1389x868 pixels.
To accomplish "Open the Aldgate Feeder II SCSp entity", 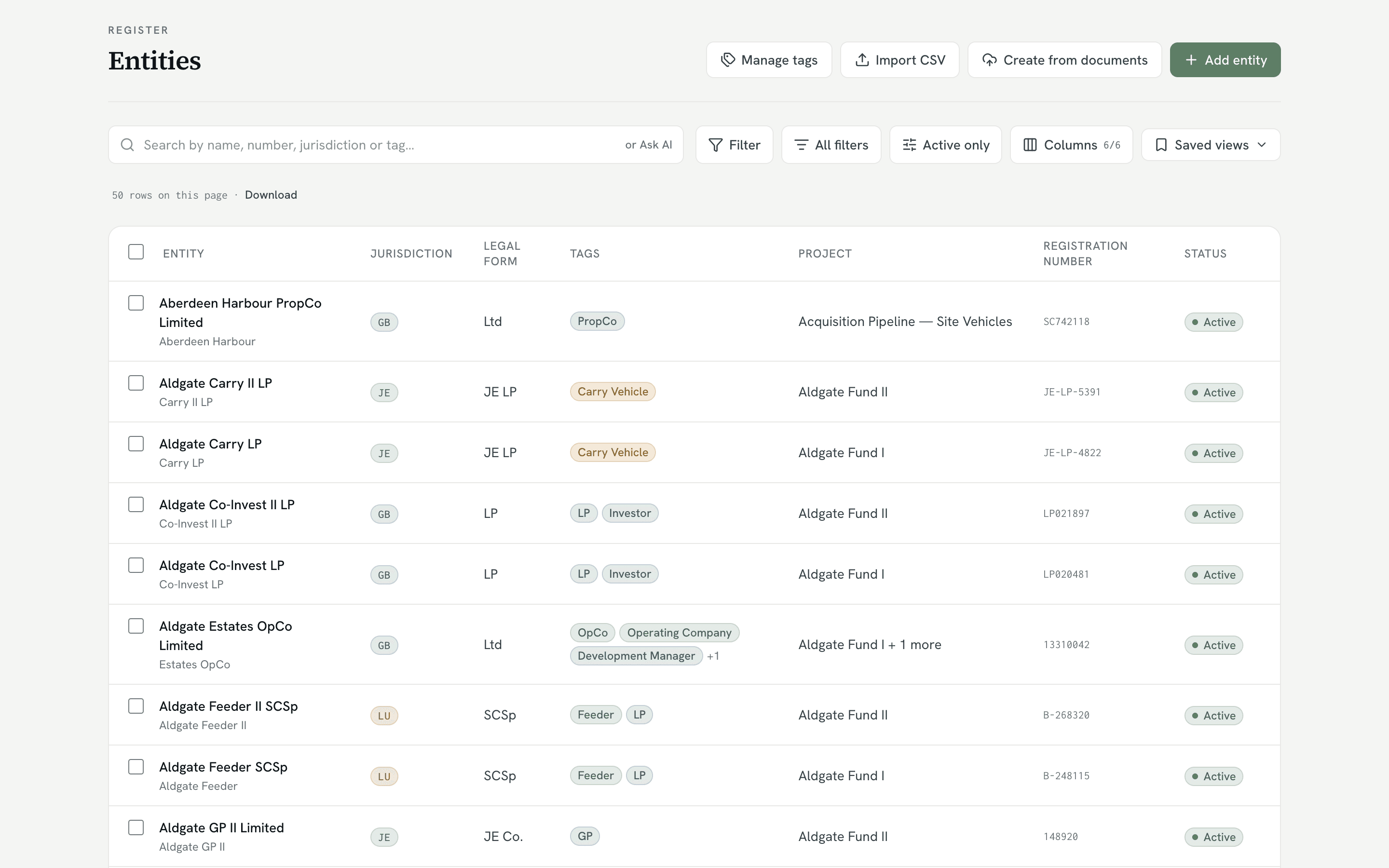I will [x=229, y=706].
